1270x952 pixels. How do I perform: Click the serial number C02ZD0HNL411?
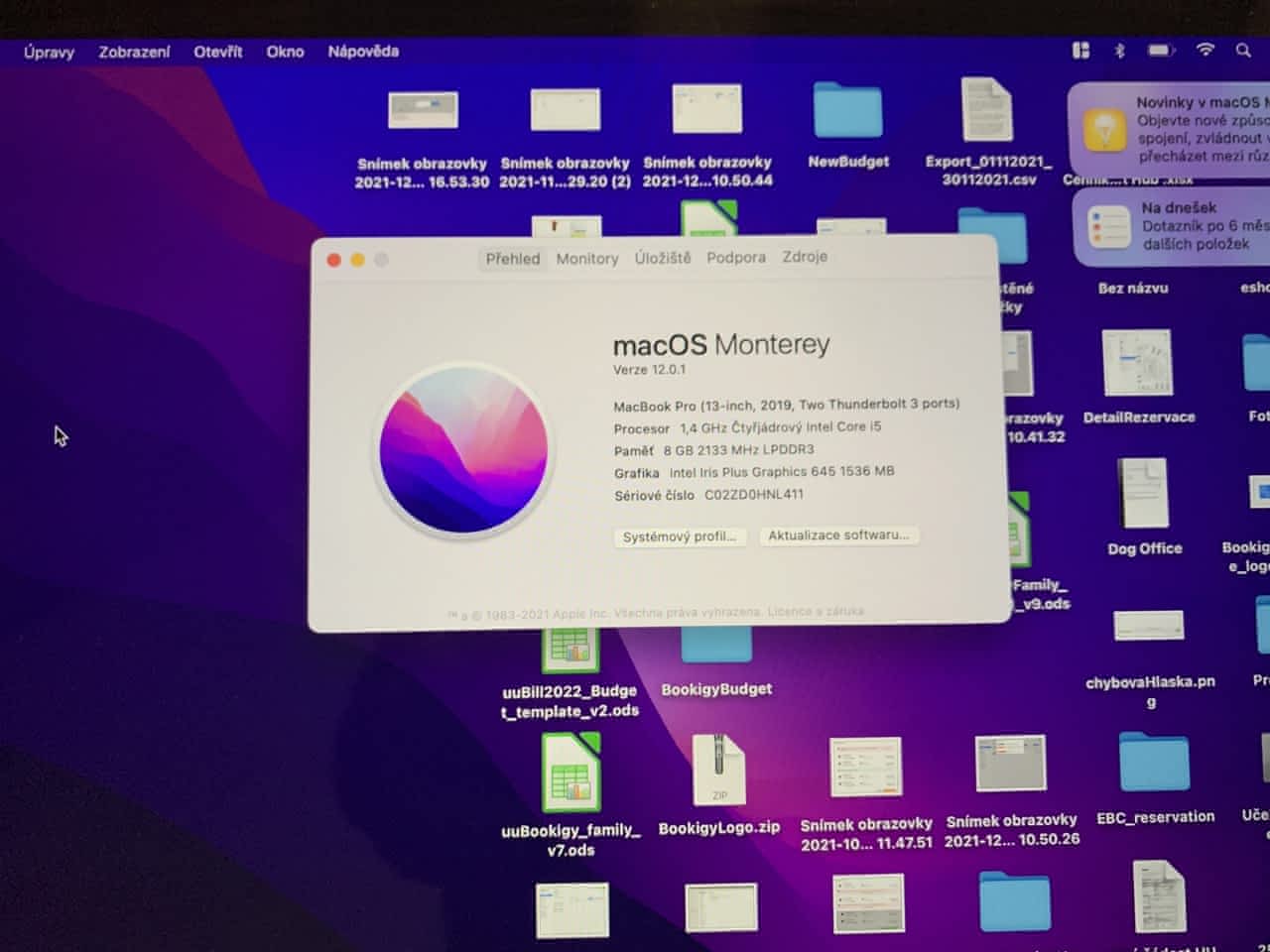[x=754, y=494]
